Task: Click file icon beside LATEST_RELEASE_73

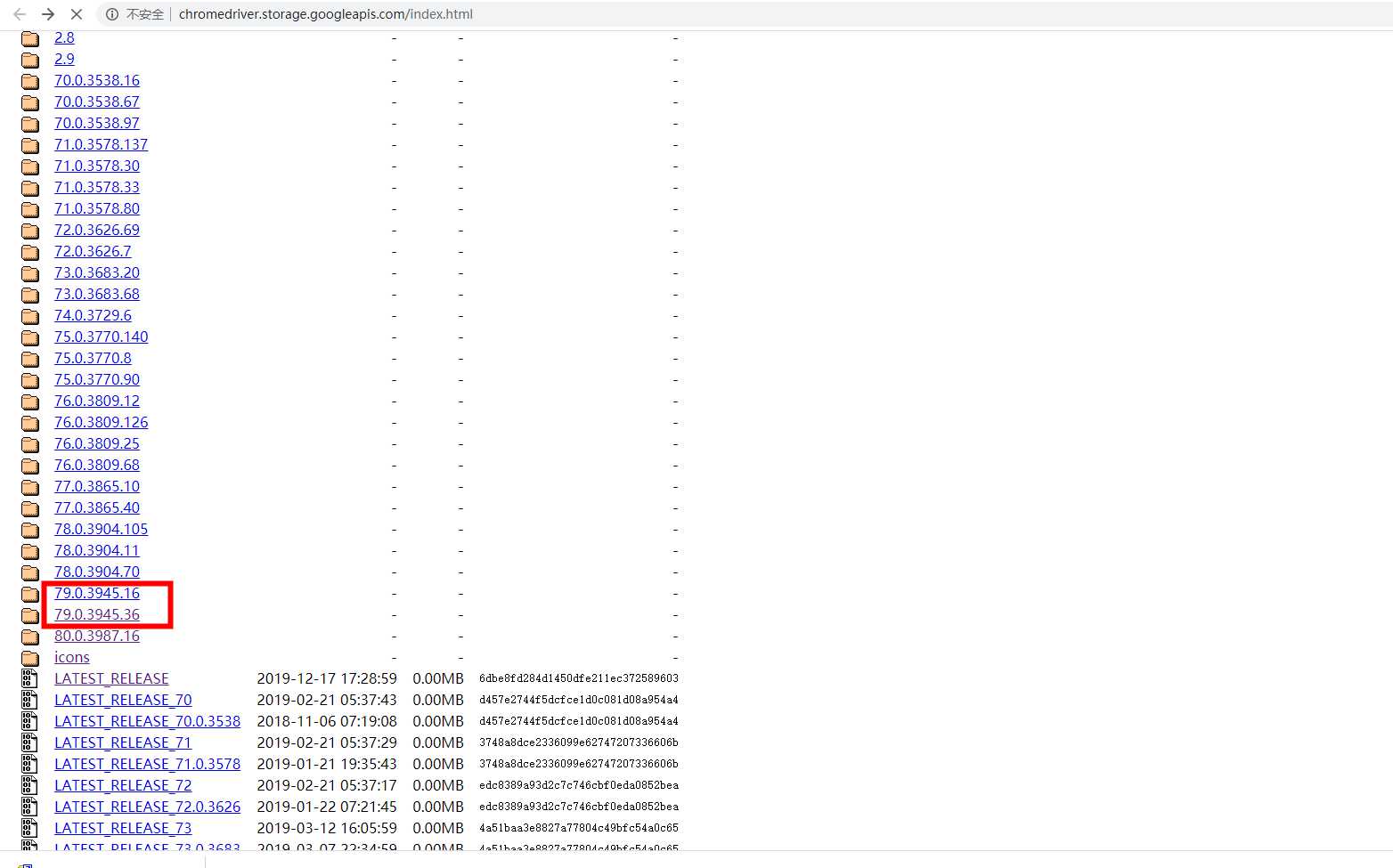Action: 29,828
